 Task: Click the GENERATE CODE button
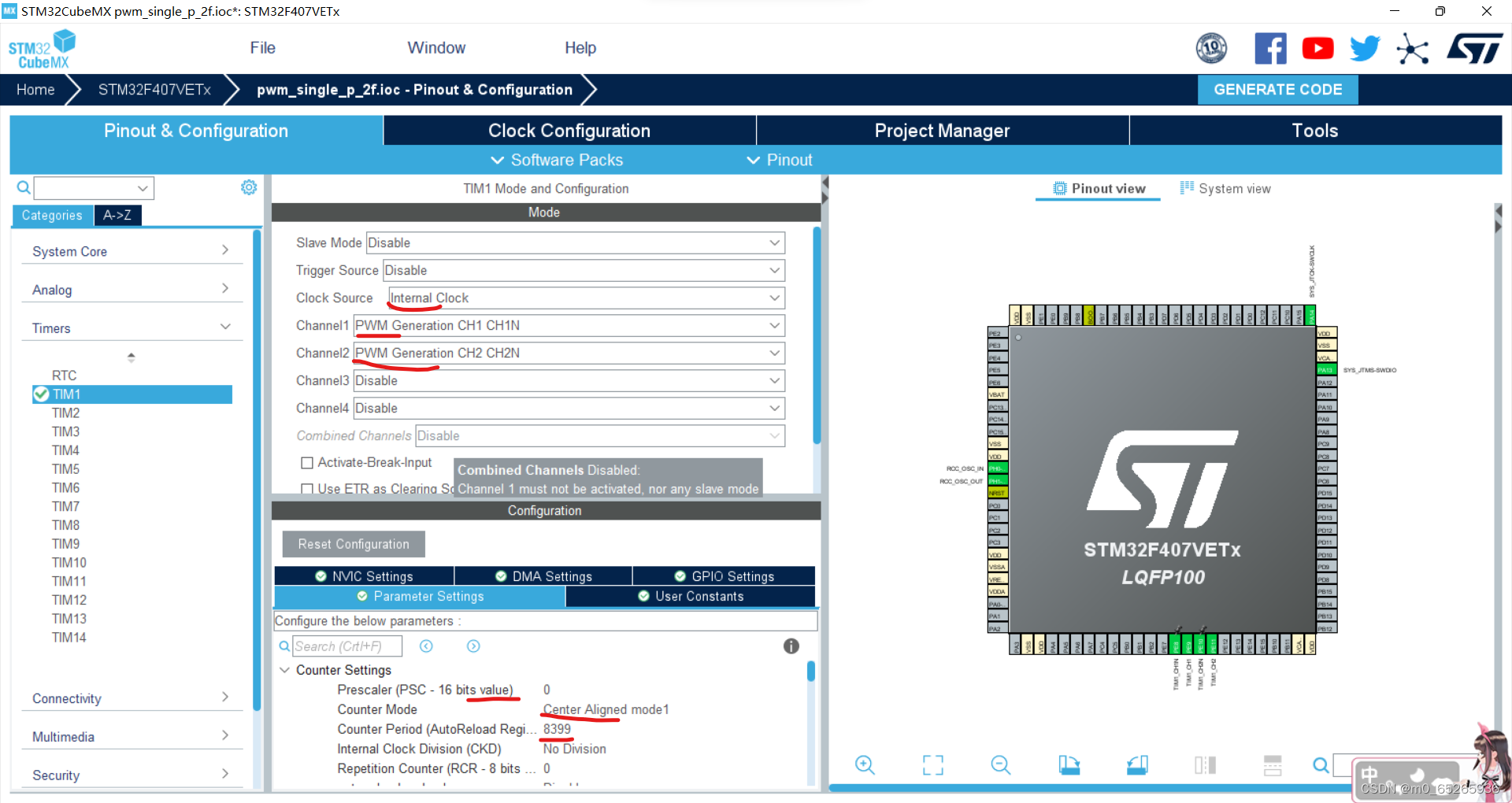(1277, 90)
